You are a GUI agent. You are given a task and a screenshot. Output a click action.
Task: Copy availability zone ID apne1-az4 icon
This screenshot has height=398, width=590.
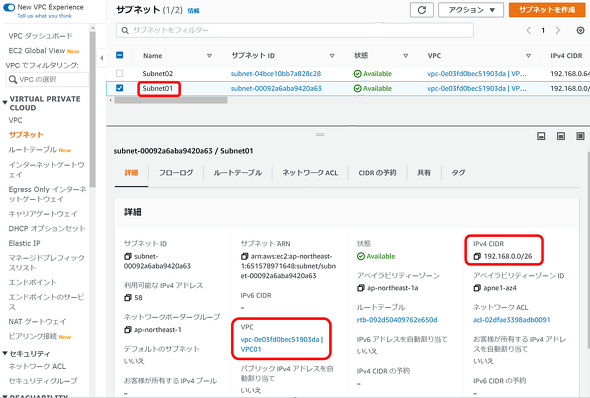tap(477, 288)
